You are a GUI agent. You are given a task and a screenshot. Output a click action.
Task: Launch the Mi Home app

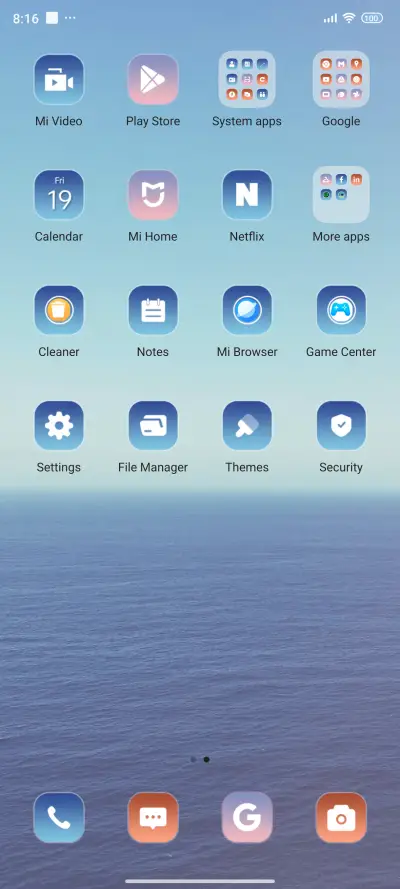(153, 195)
